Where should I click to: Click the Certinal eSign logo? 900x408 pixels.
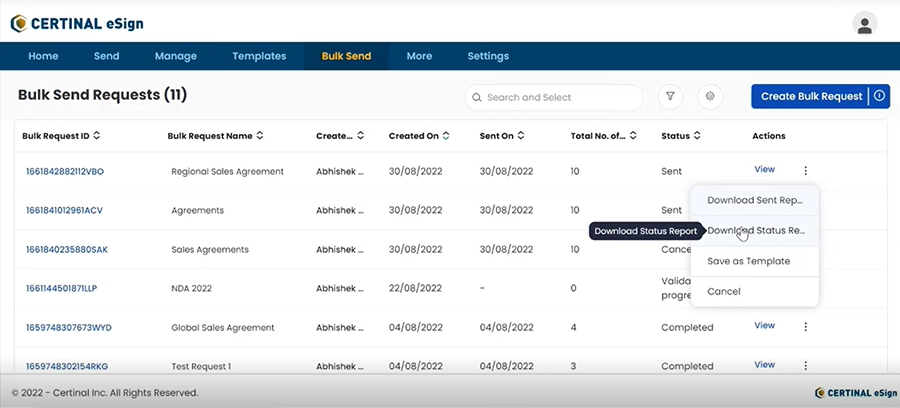pyautogui.click(x=77, y=24)
